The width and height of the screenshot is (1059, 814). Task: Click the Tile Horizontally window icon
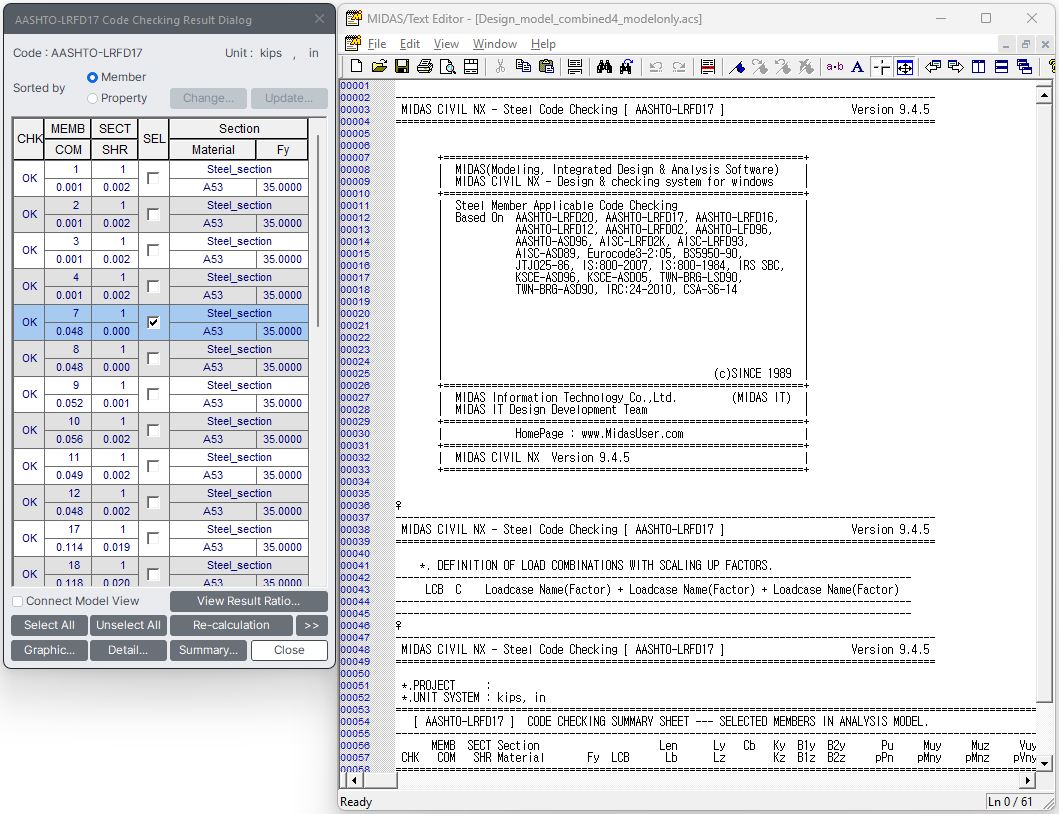click(x=1002, y=66)
